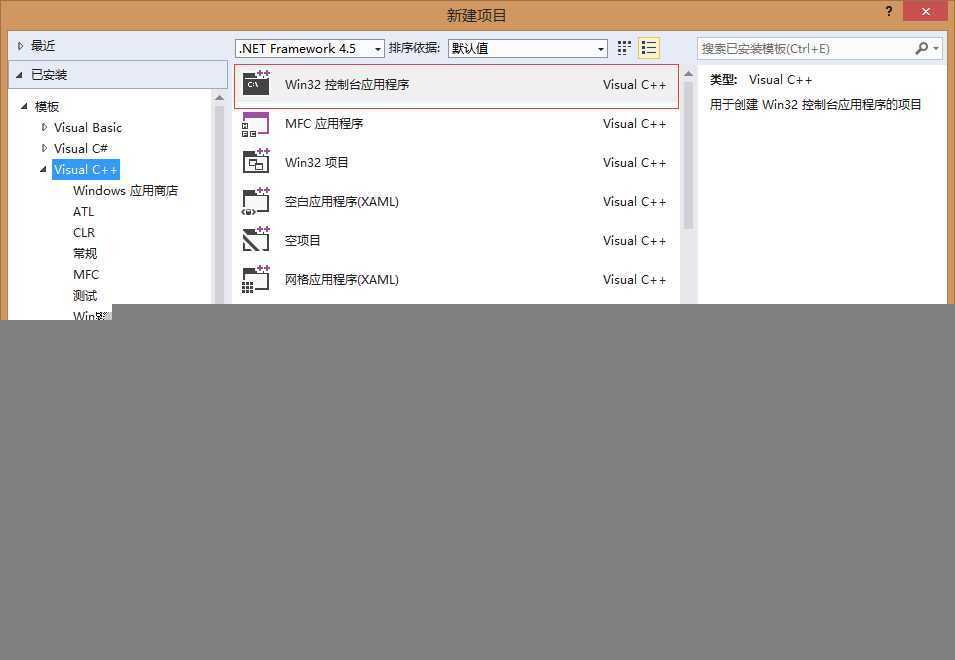Close the 新建项目 dialog
The width and height of the screenshot is (955, 660).
click(x=925, y=11)
